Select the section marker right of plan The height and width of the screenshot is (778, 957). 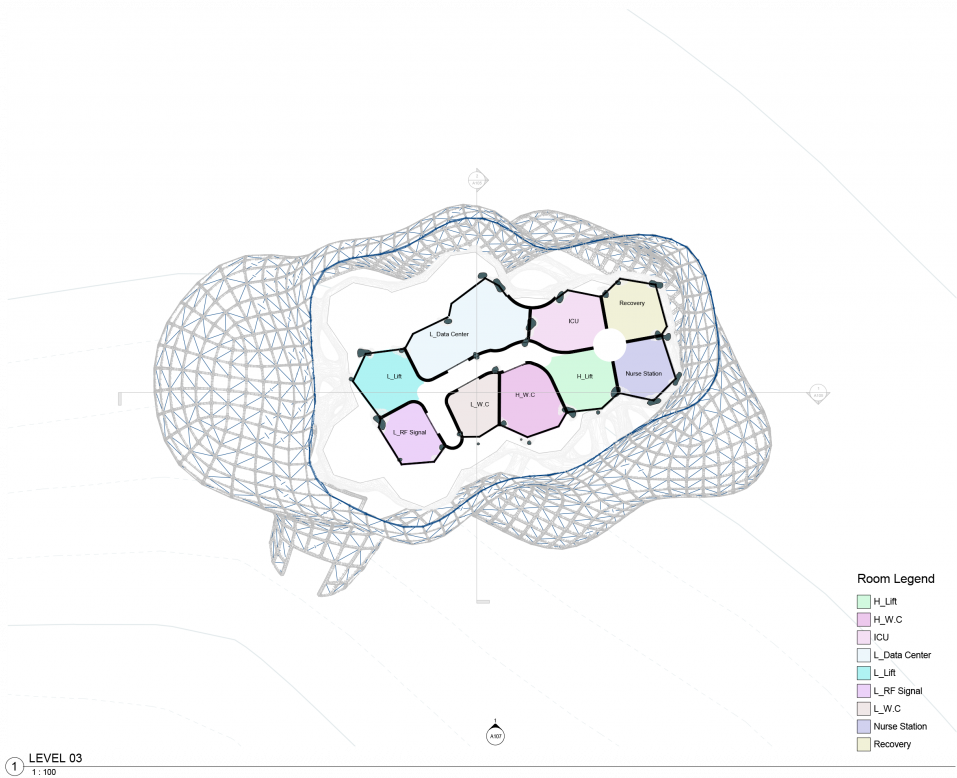(817, 392)
